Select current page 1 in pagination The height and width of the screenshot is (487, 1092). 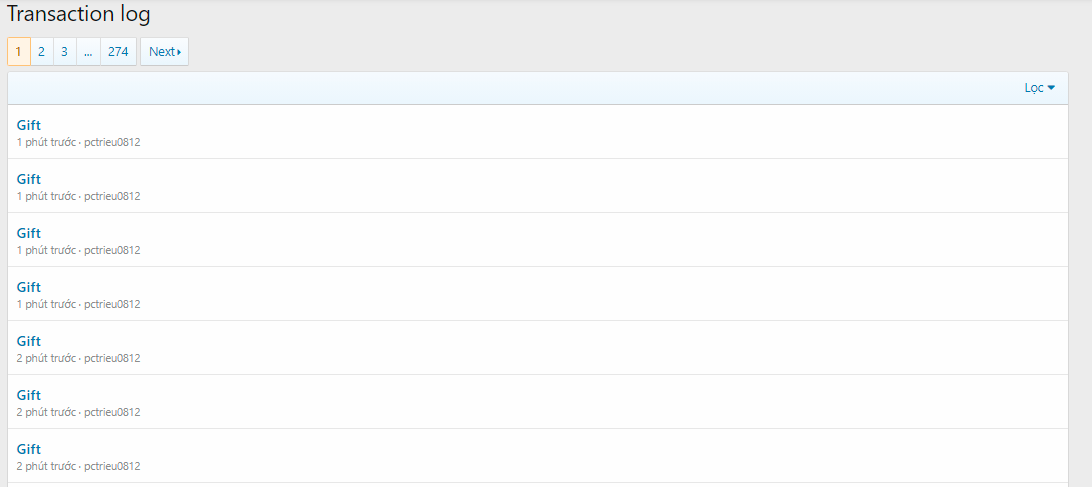coord(19,52)
